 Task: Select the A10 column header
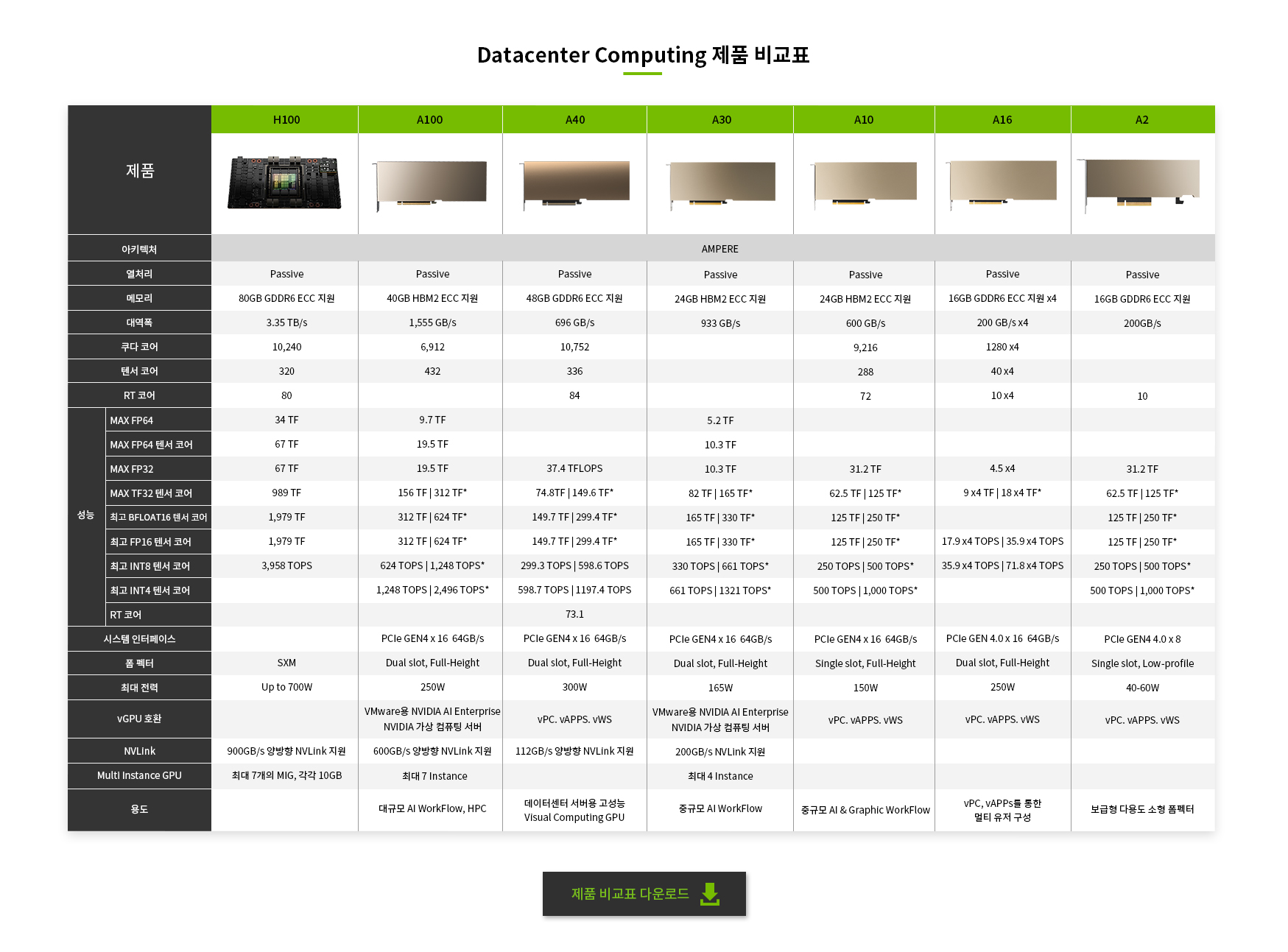864,119
